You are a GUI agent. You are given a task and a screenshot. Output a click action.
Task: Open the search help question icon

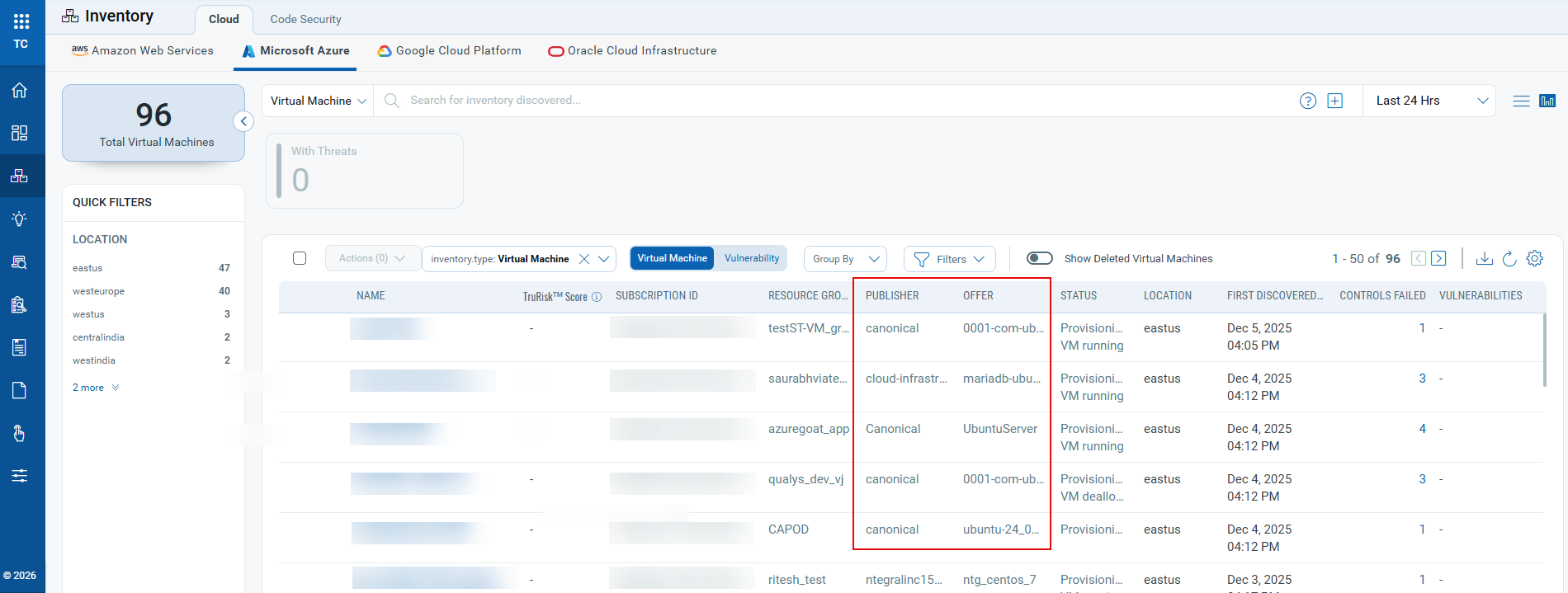point(1307,101)
